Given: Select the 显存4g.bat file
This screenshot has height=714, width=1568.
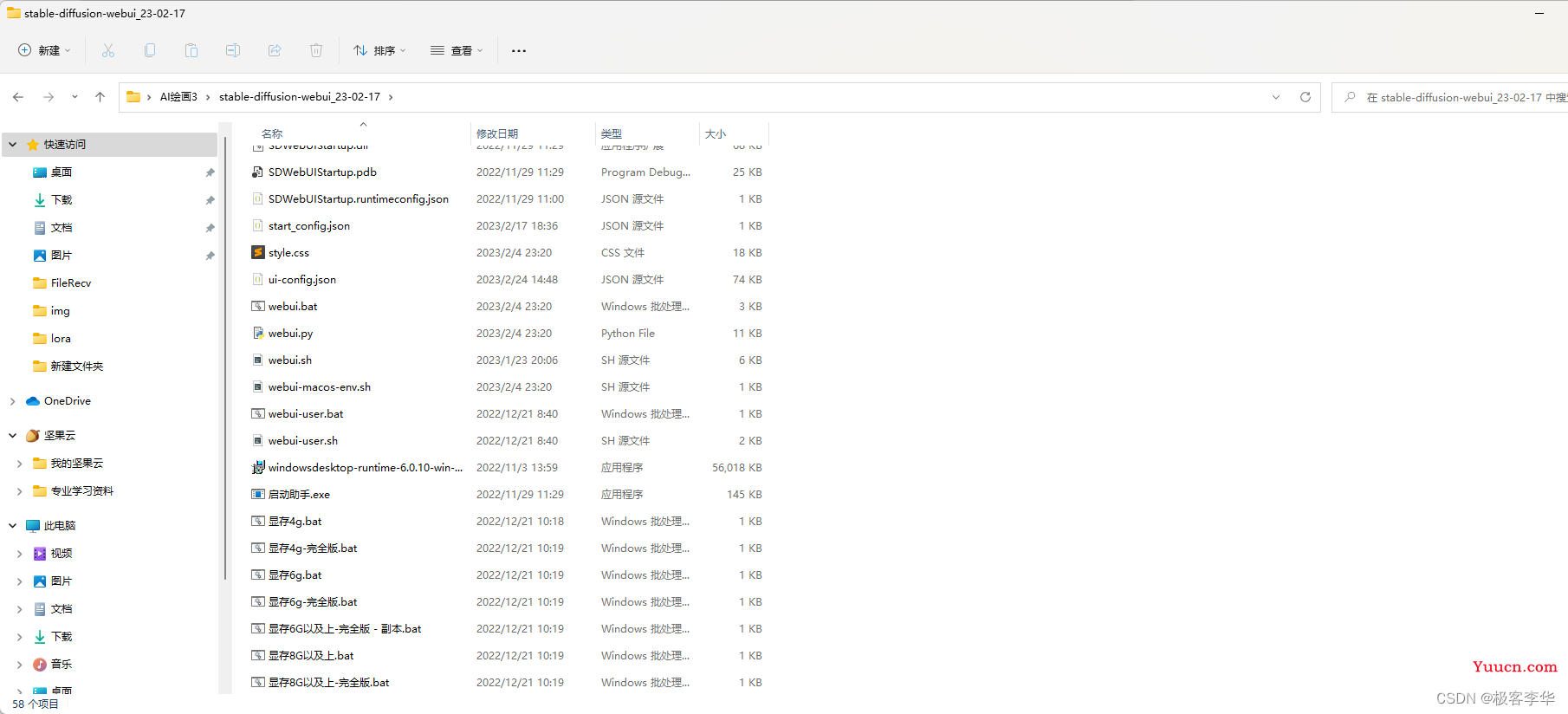Looking at the screenshot, I should pos(295,521).
